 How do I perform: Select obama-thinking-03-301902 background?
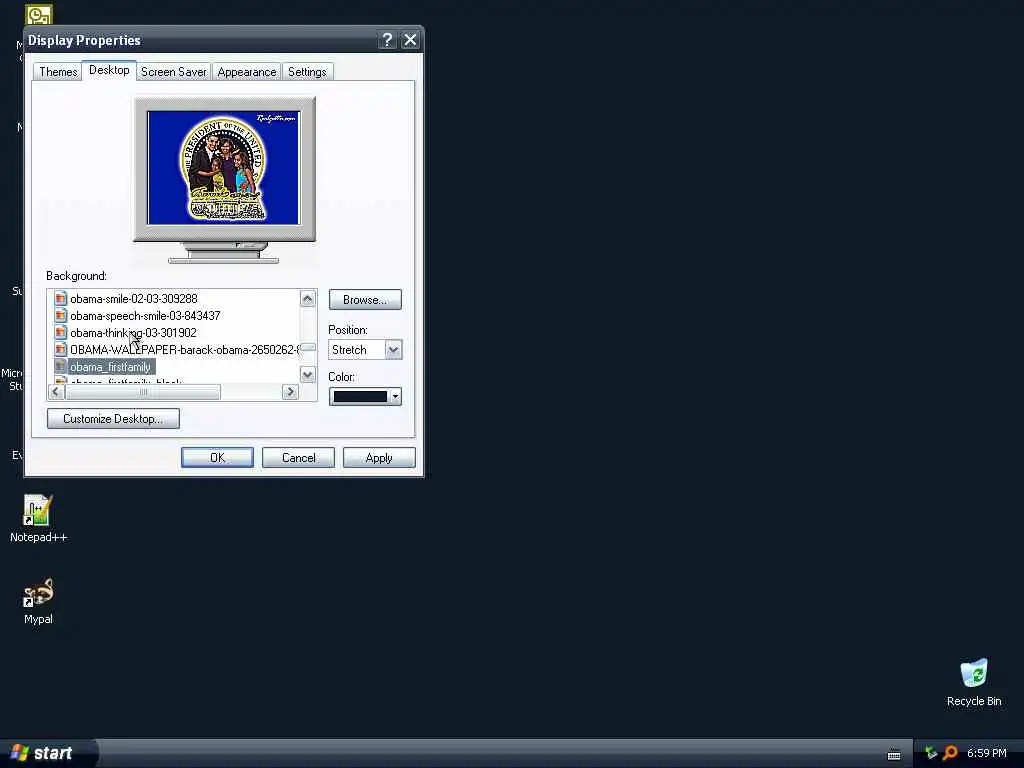(x=133, y=332)
